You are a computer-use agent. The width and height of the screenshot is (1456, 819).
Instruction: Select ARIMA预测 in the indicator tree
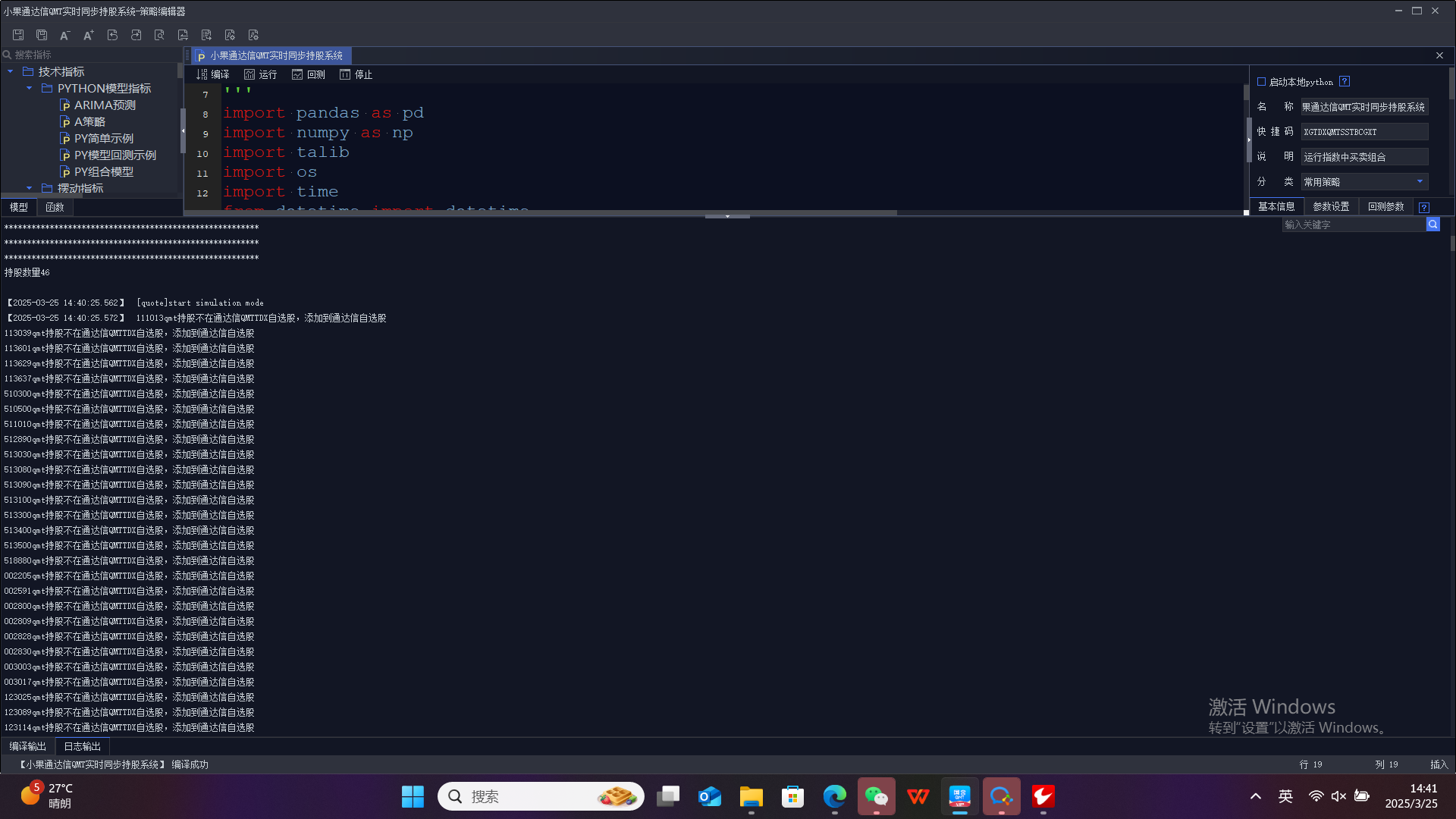(105, 105)
